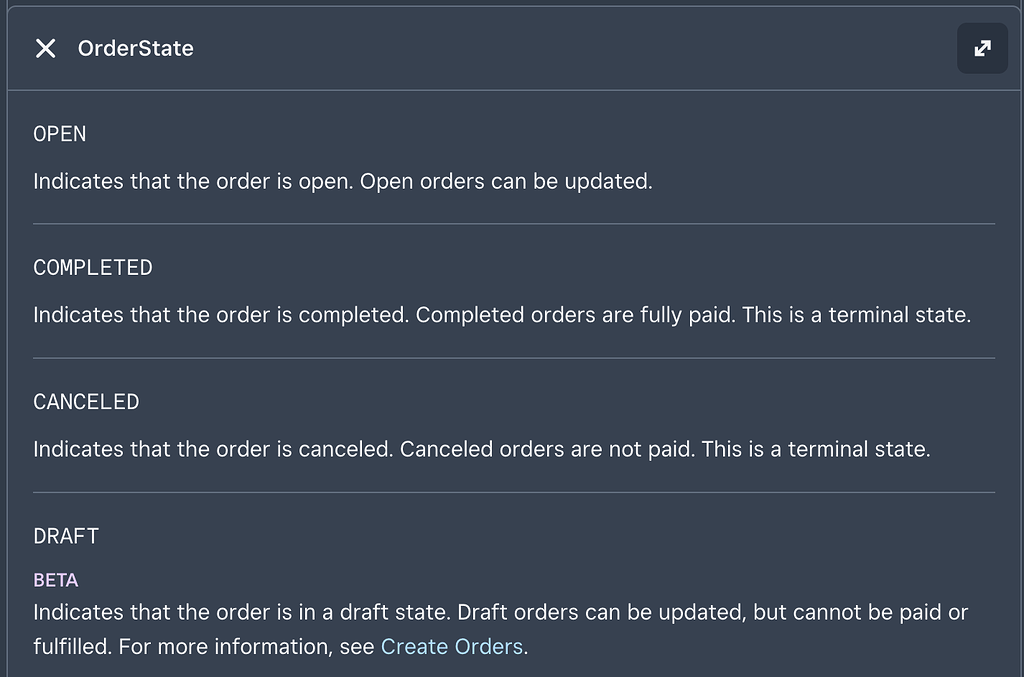Select the close icon beside OrderState
This screenshot has width=1024, height=677.
coord(45,47)
